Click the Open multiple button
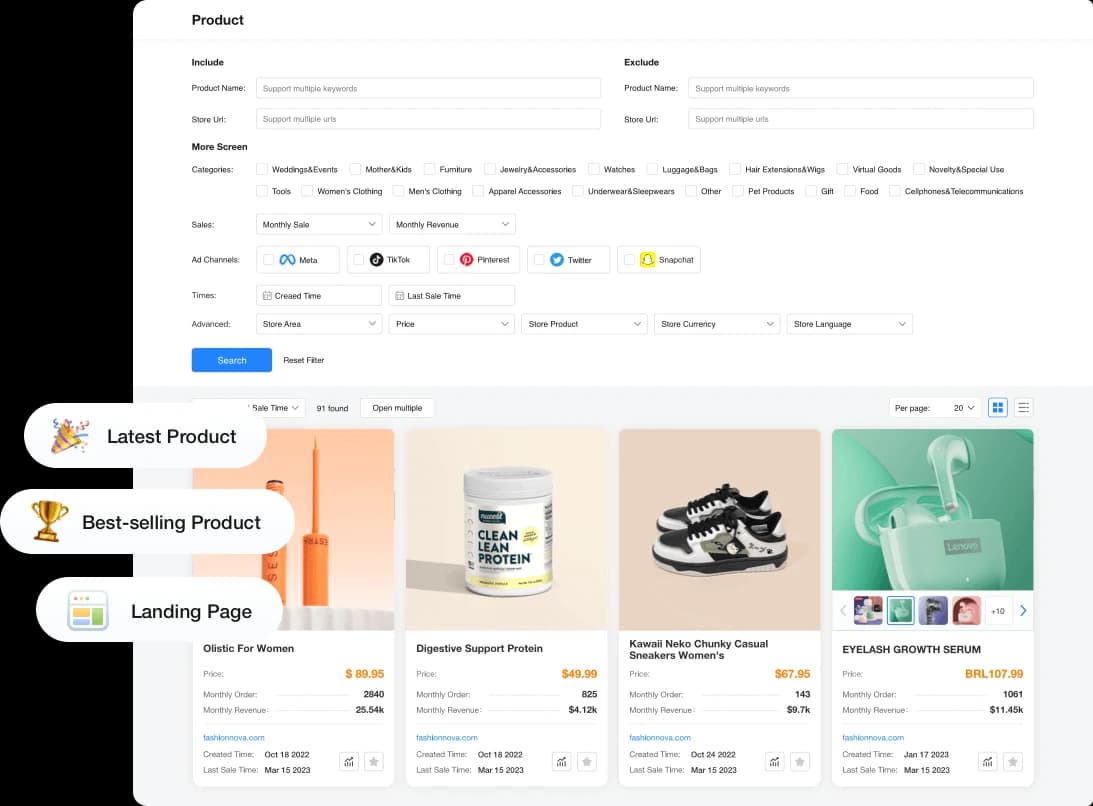 pyautogui.click(x=397, y=408)
